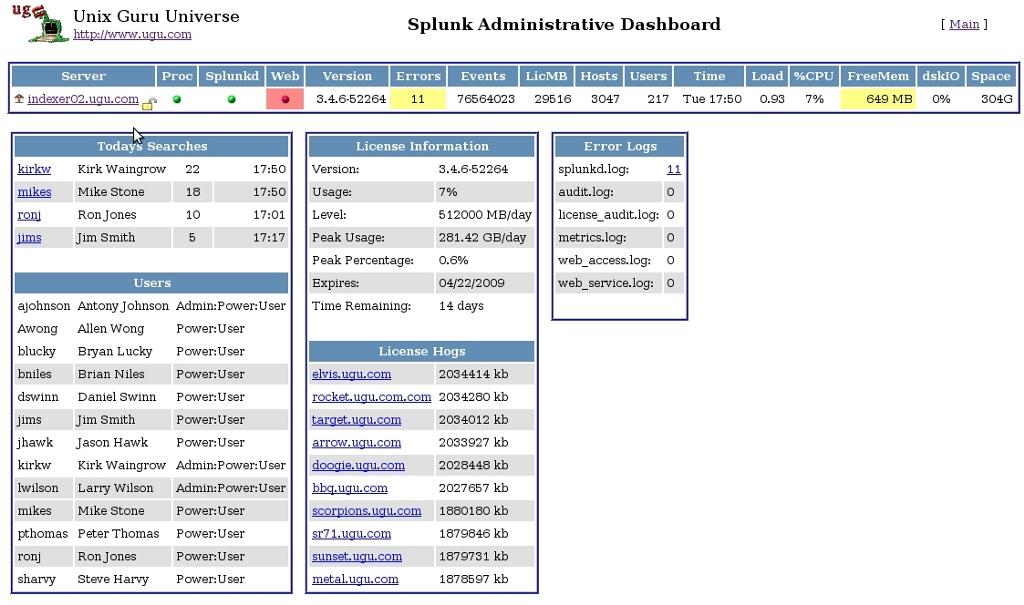The height and width of the screenshot is (605, 1024).
Task: Click the Errors column header
Action: coord(418,76)
